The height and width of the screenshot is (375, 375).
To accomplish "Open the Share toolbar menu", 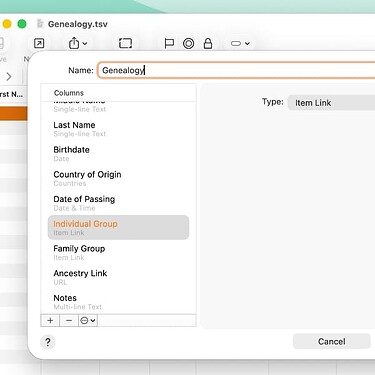I will pos(78,43).
